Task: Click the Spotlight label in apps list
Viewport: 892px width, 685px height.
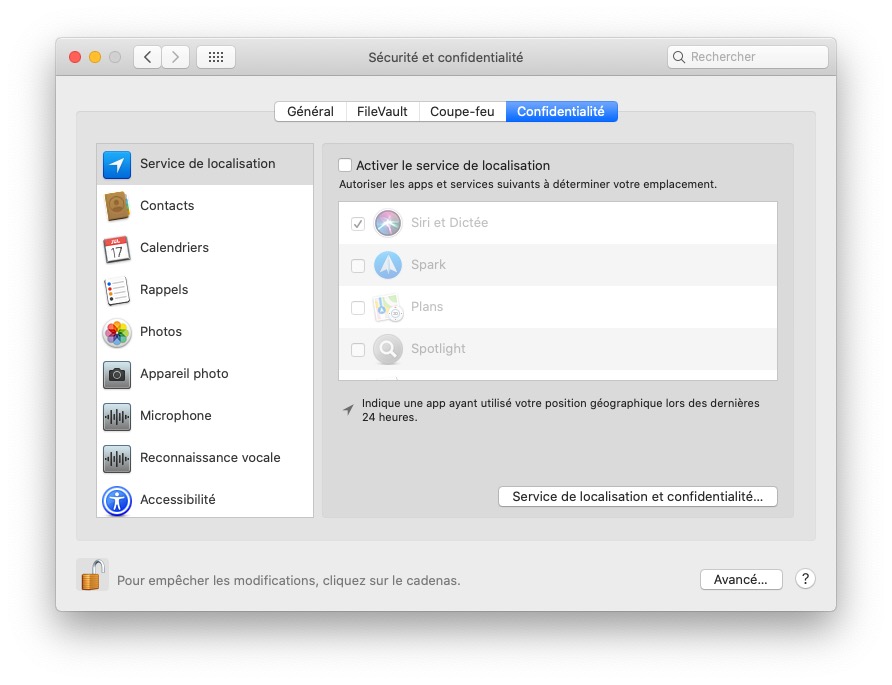Action: click(438, 349)
